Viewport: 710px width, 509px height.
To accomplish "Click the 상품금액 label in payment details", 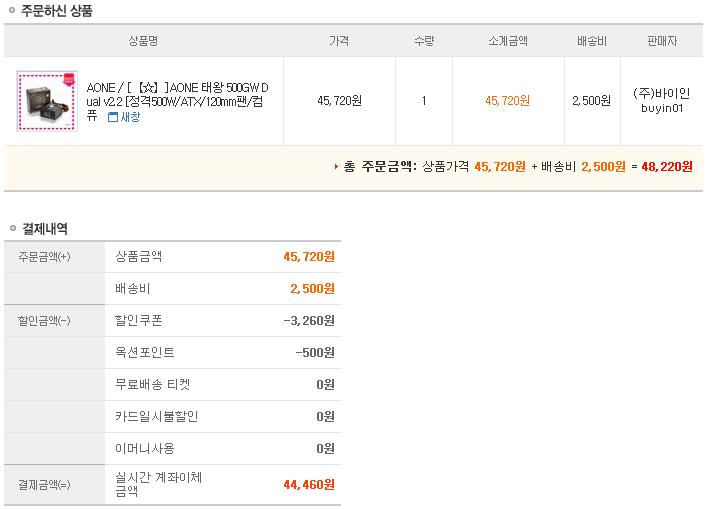I will tap(139, 257).
